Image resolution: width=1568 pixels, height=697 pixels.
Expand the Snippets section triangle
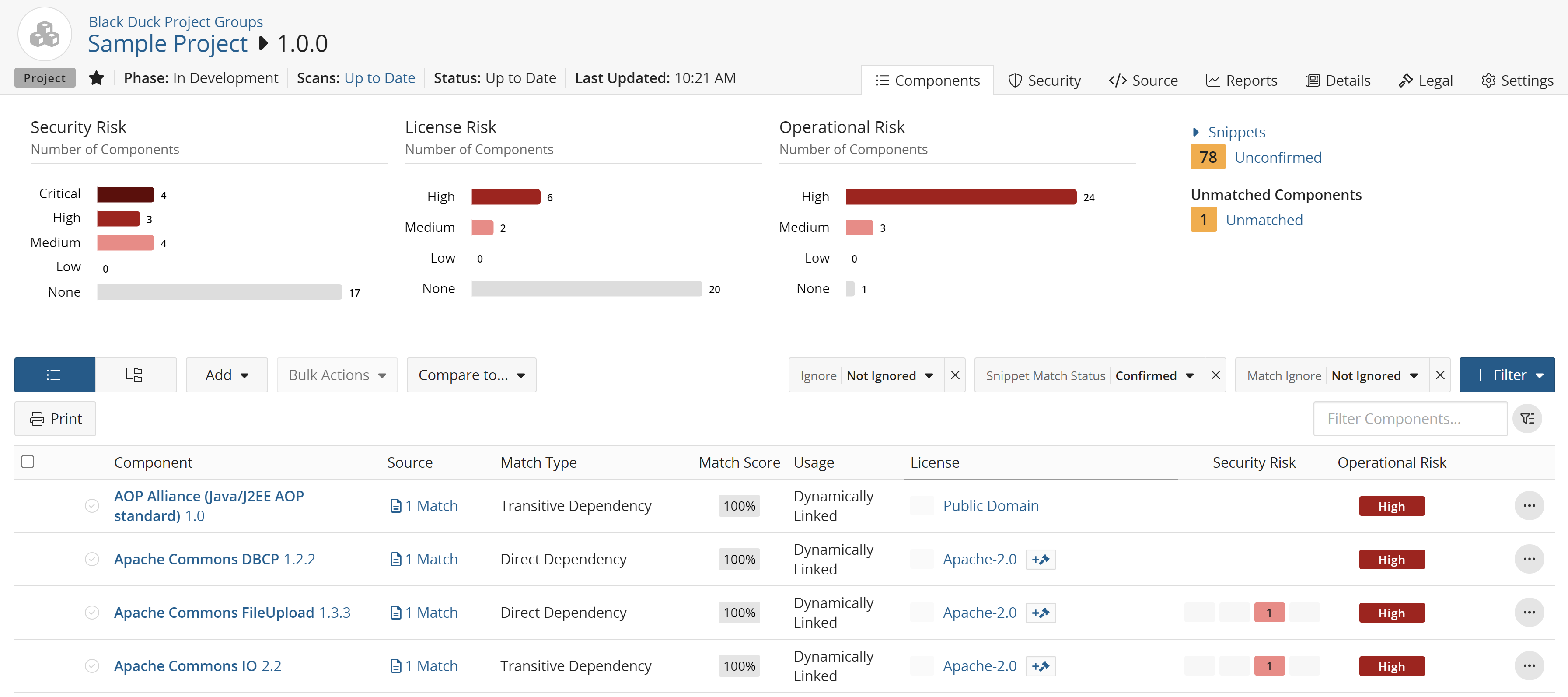pos(1195,132)
